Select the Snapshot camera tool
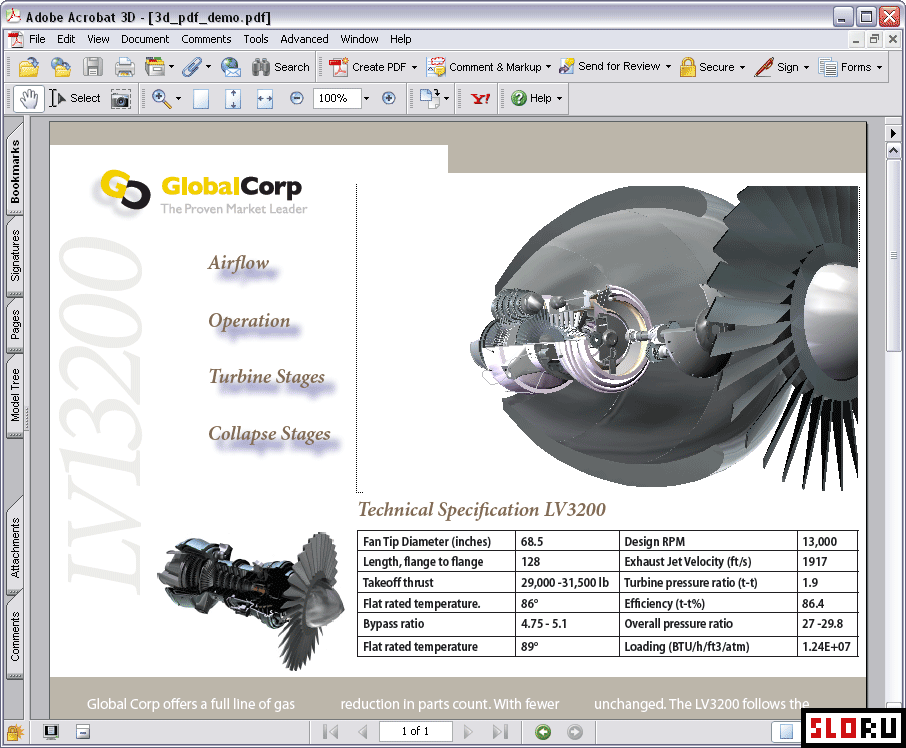The image size is (906, 748). click(x=120, y=99)
